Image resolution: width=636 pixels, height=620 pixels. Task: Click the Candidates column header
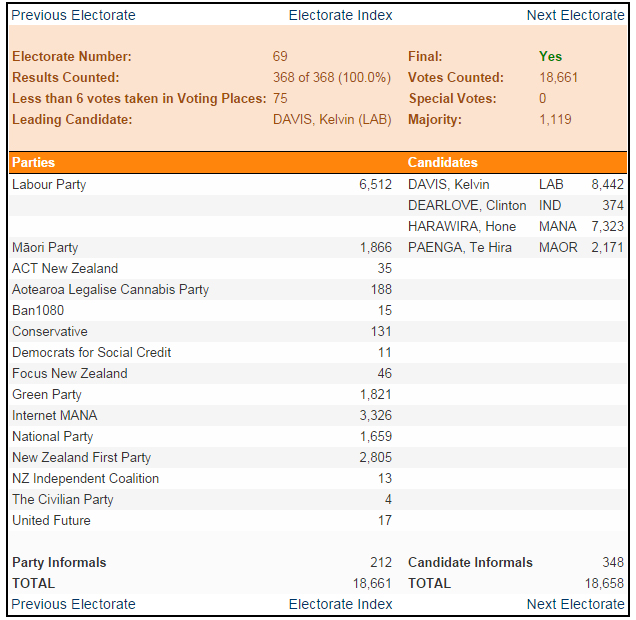coord(443,162)
